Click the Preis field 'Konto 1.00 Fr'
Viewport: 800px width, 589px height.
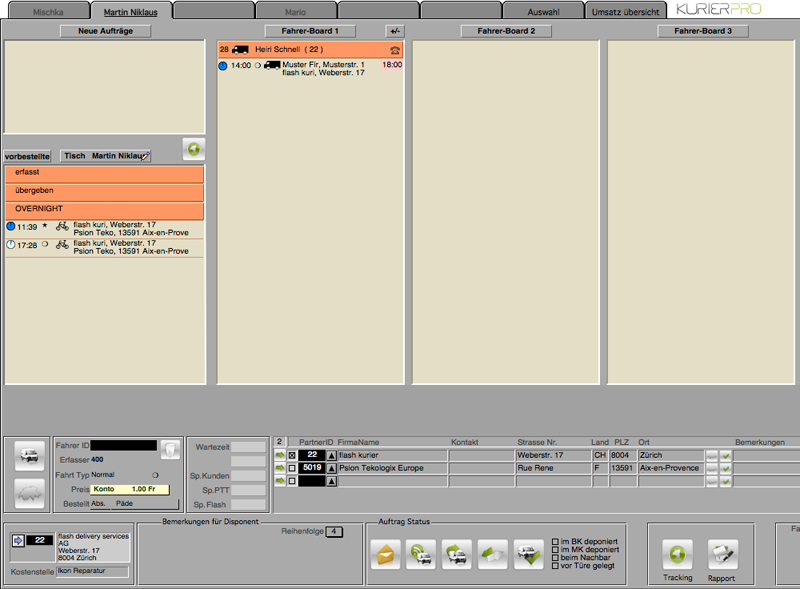pyautogui.click(x=130, y=489)
